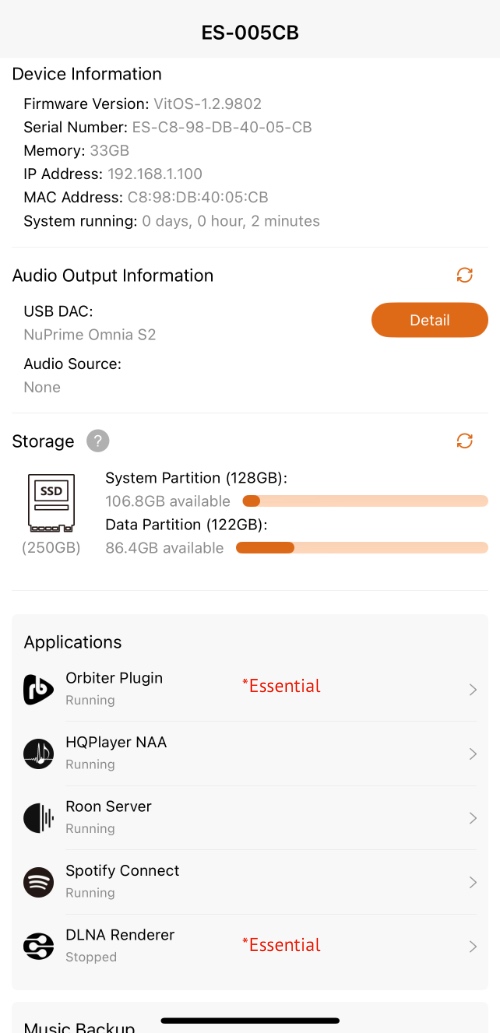Tap the HQPlayer NAA app icon
Image resolution: width=500 pixels, height=1033 pixels.
click(x=39, y=753)
